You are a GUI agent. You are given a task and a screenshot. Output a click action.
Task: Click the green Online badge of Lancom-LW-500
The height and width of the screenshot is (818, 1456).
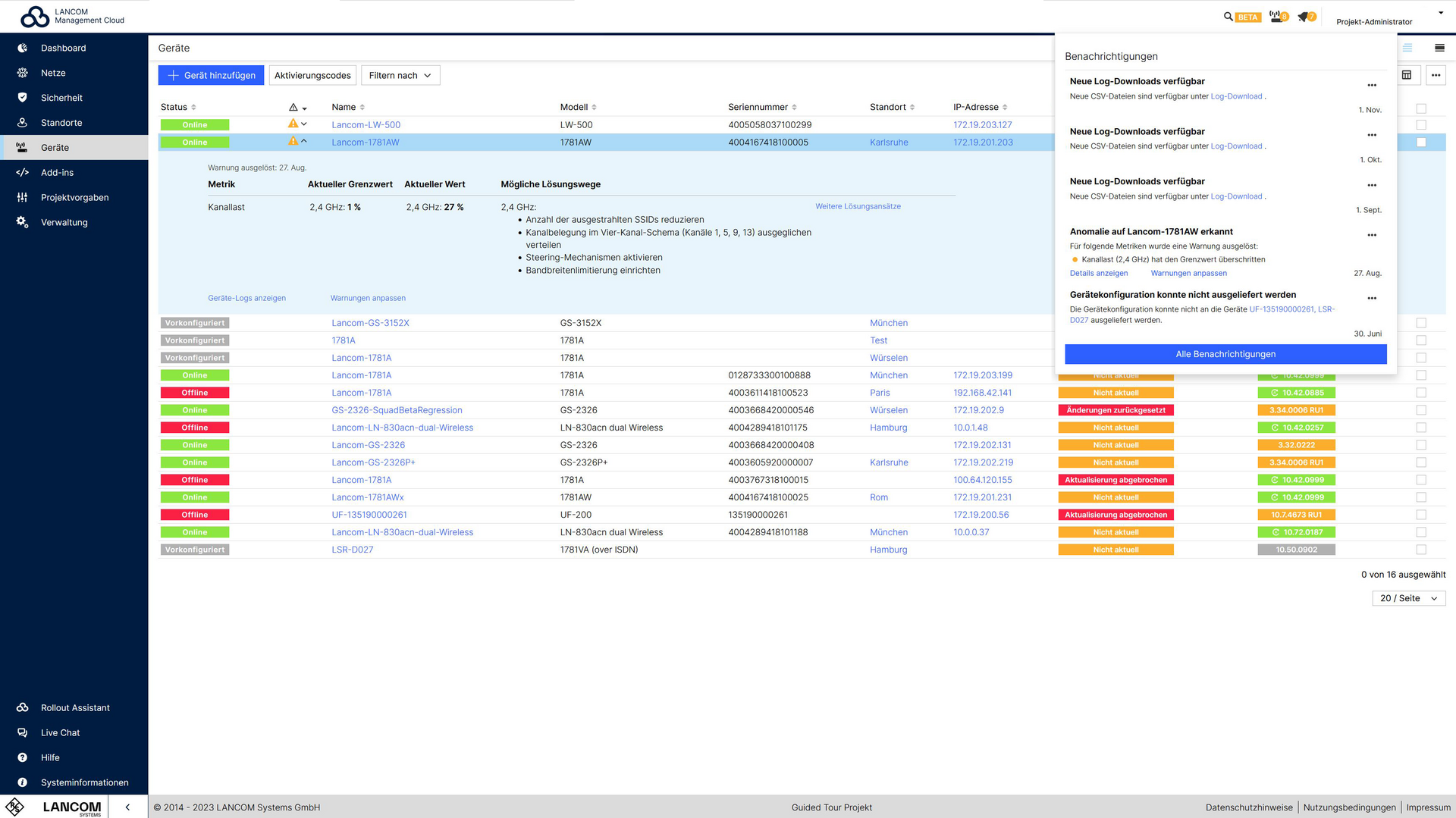coord(194,124)
